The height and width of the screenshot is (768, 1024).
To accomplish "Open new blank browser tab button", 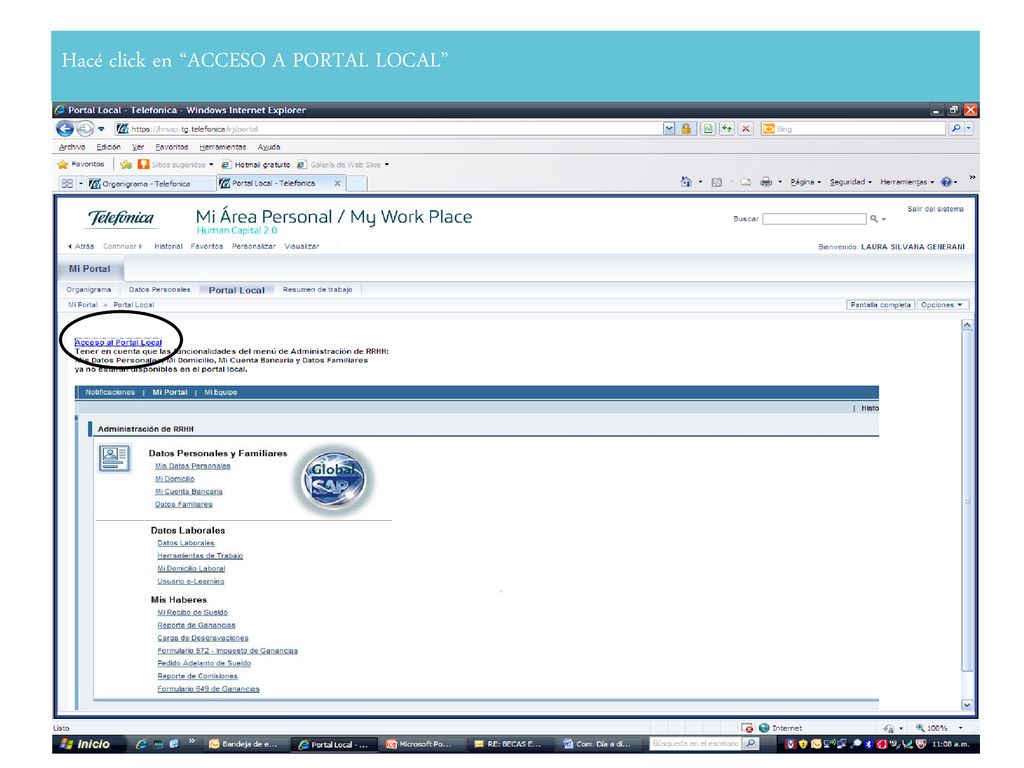I will 356,184.
